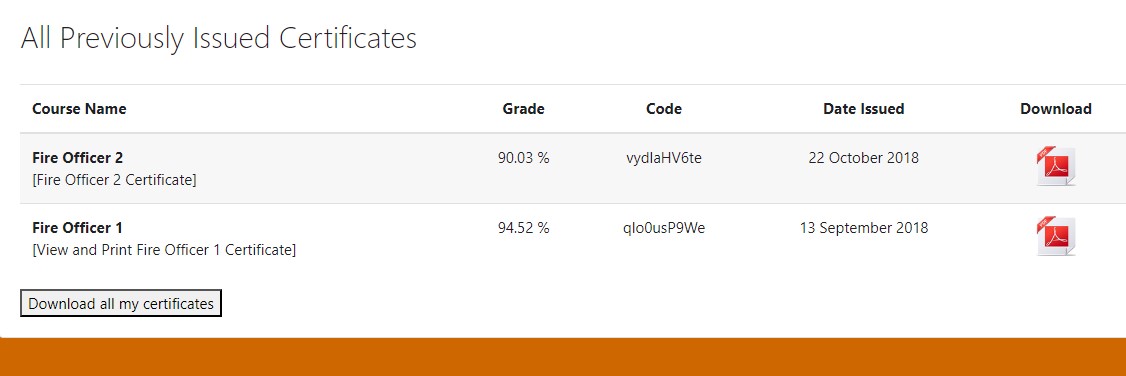Image resolution: width=1126 pixels, height=376 pixels.
Task: Click the 90.03 % grade value
Action: click(524, 158)
